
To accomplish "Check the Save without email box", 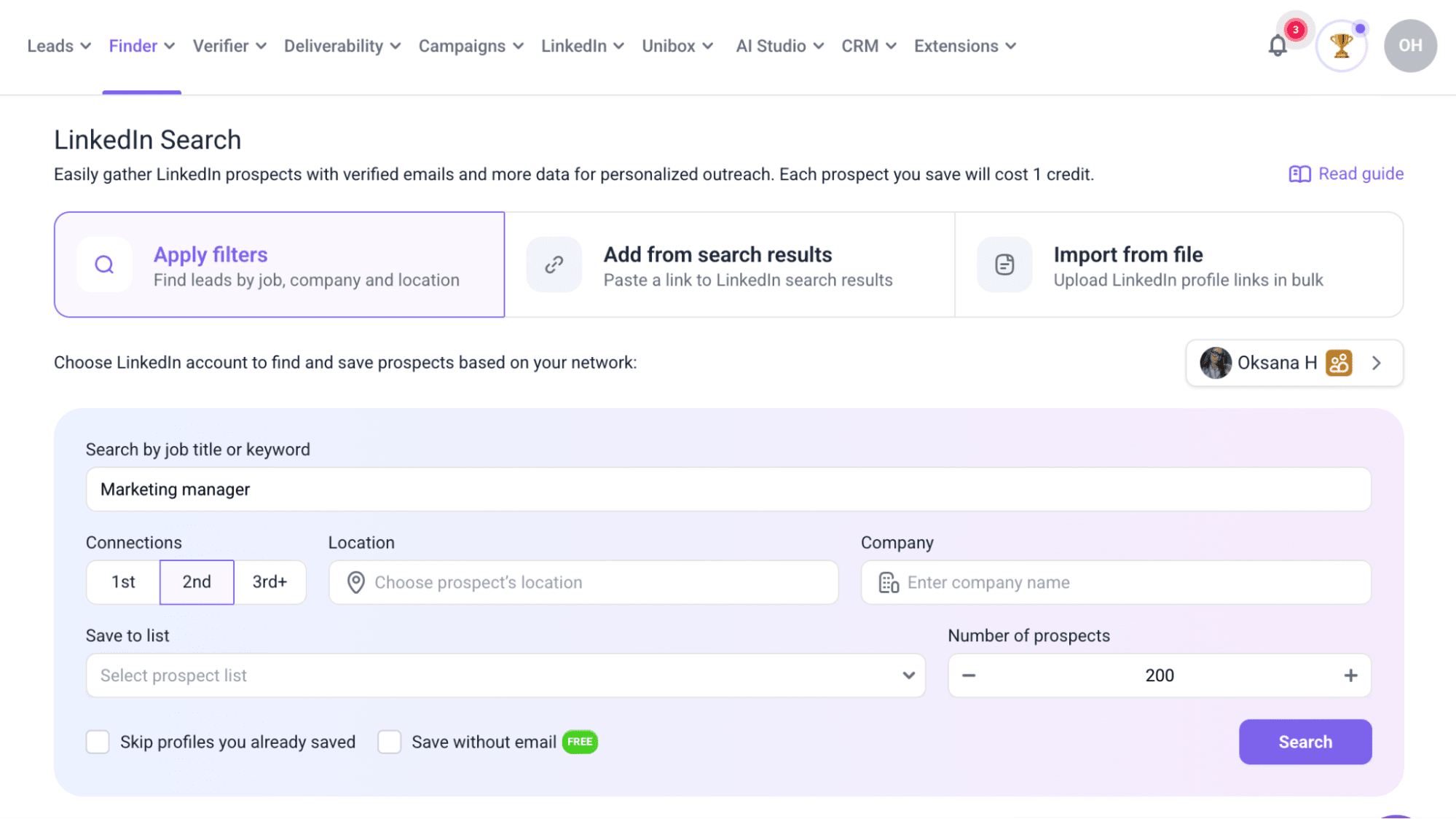I will point(390,742).
